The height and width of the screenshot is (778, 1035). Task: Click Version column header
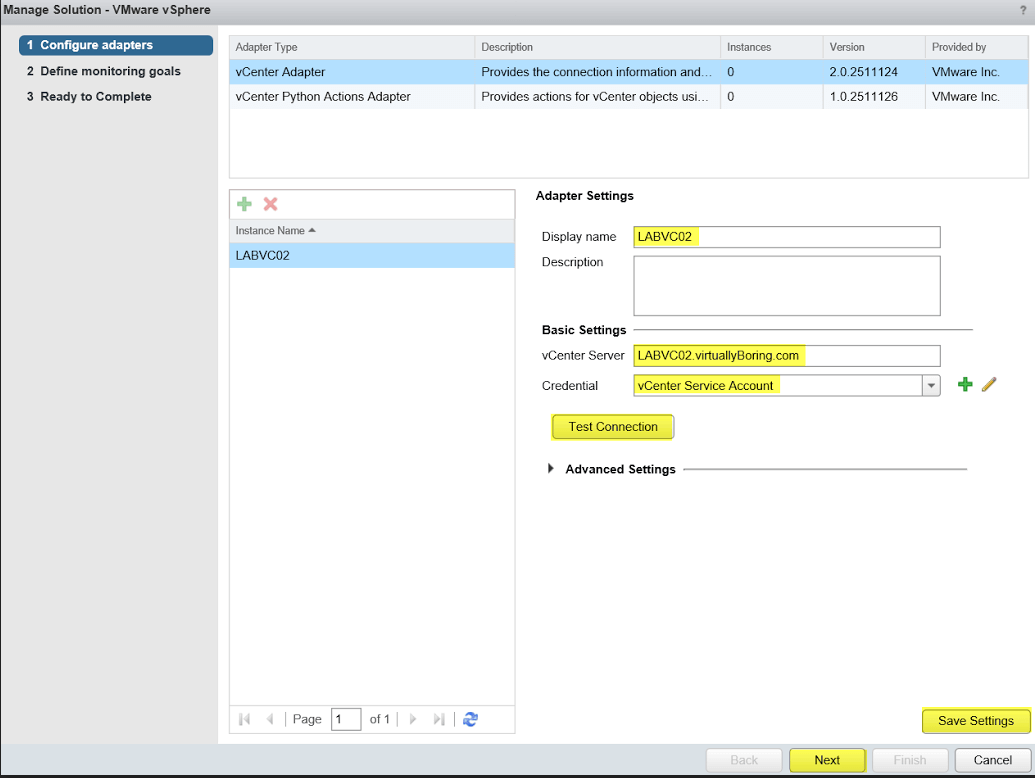pos(874,48)
